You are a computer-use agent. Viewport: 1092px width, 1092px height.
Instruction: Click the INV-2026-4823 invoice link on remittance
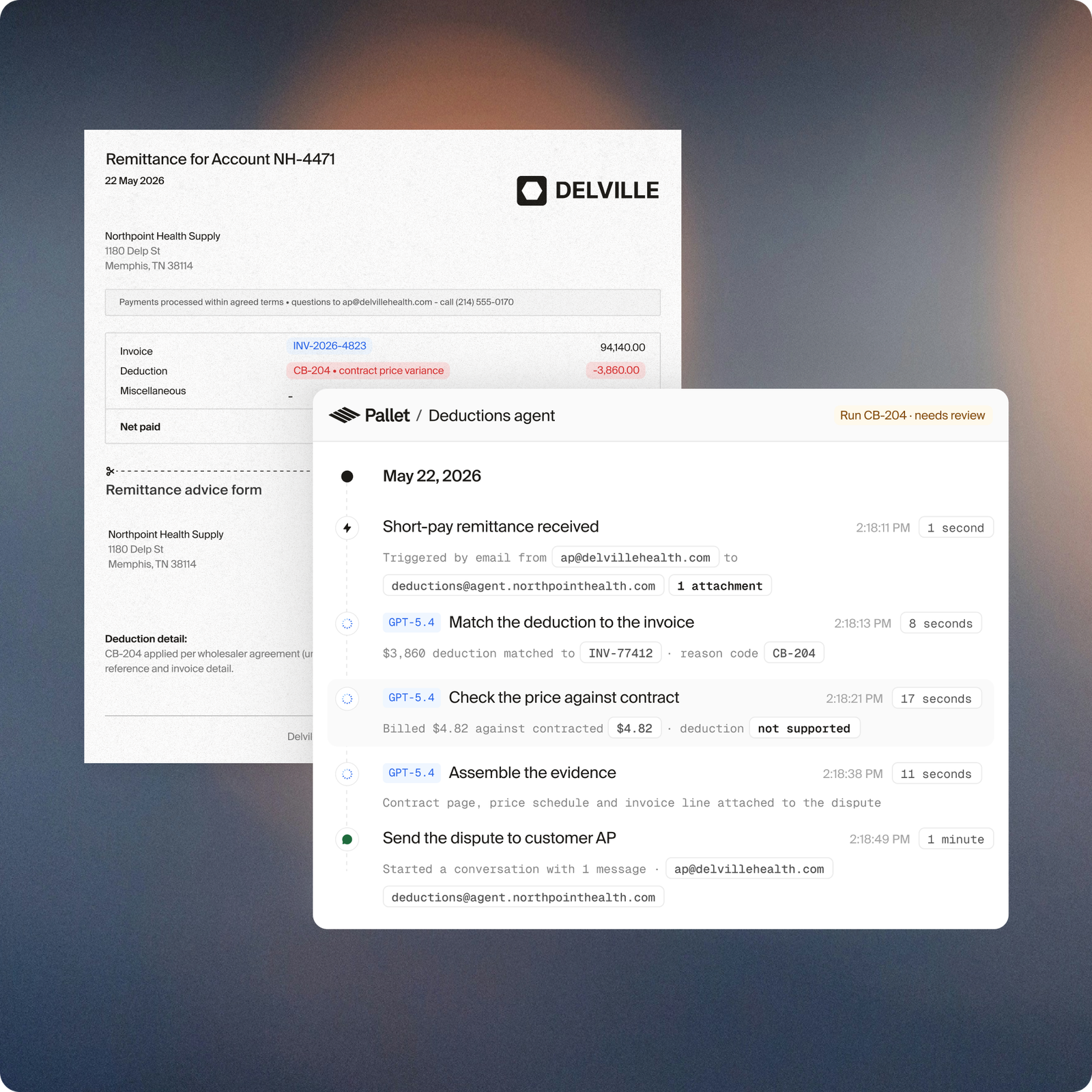point(330,345)
